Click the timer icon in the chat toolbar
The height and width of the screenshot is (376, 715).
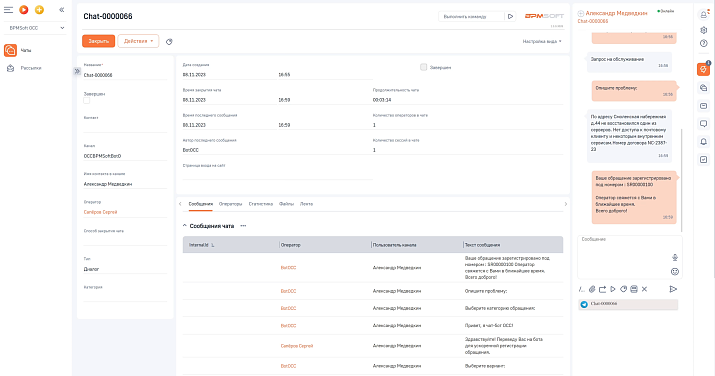[x=623, y=289]
